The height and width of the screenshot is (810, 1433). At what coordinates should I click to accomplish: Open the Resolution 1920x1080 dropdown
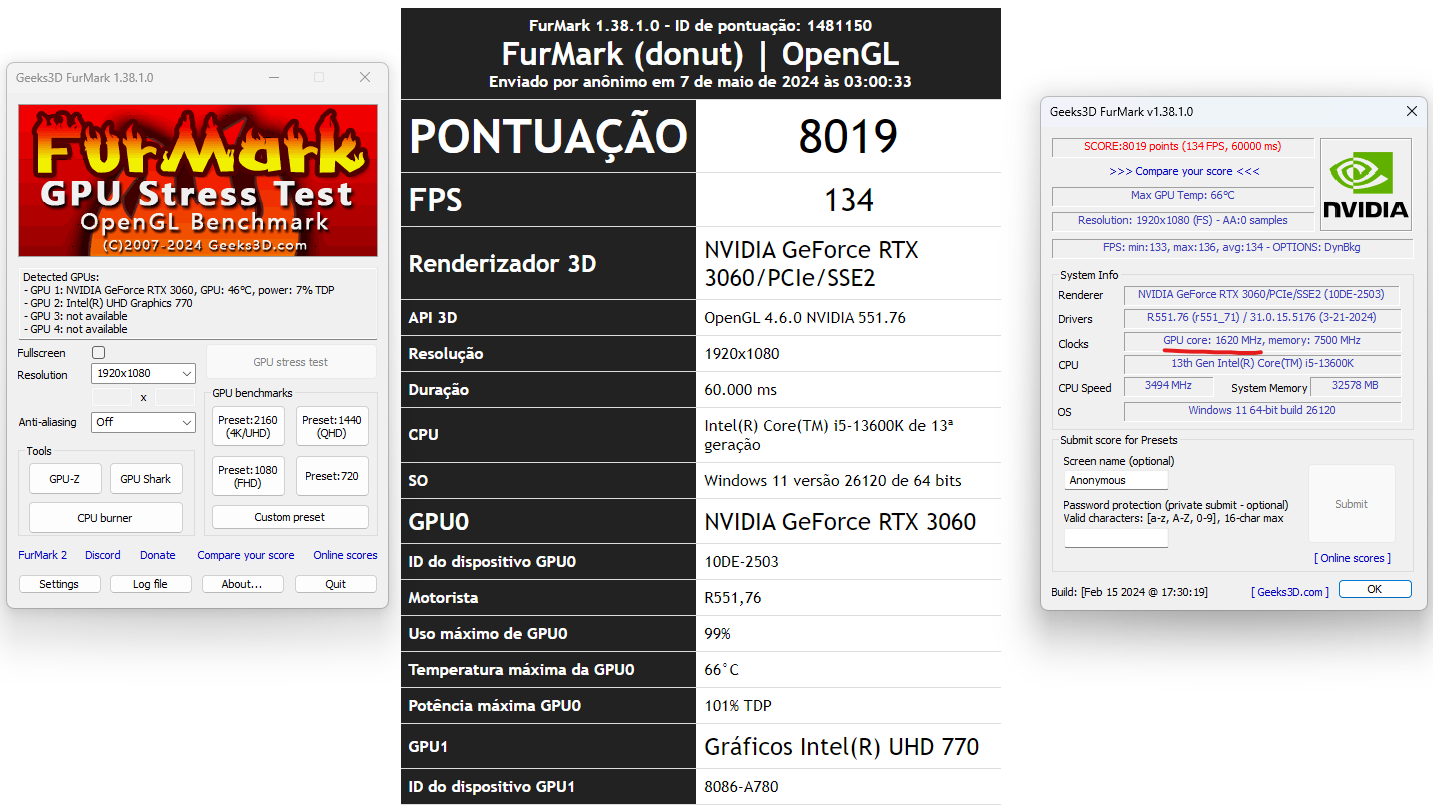(x=143, y=373)
